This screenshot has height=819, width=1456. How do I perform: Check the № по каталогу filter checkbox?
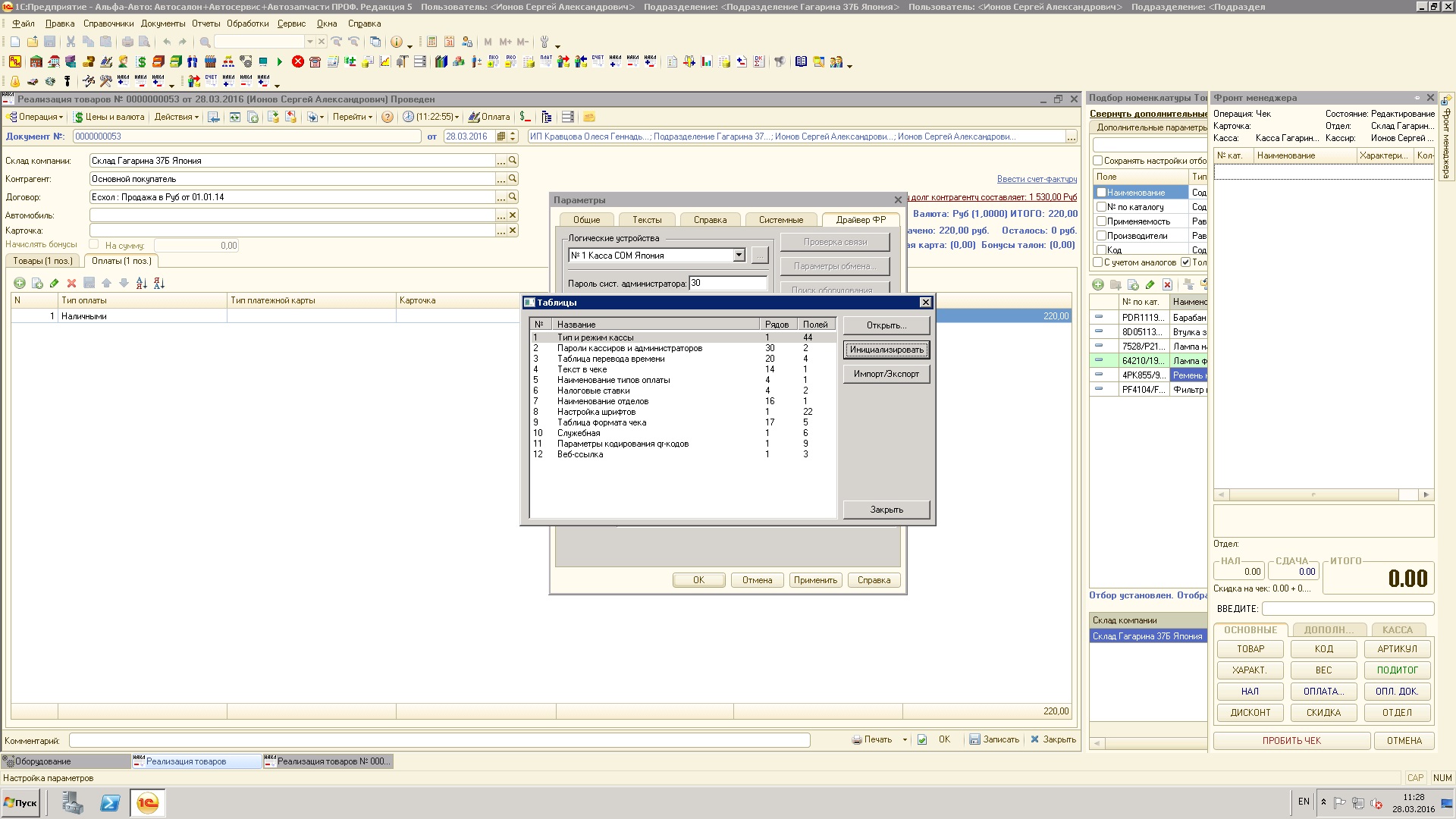(x=1101, y=207)
